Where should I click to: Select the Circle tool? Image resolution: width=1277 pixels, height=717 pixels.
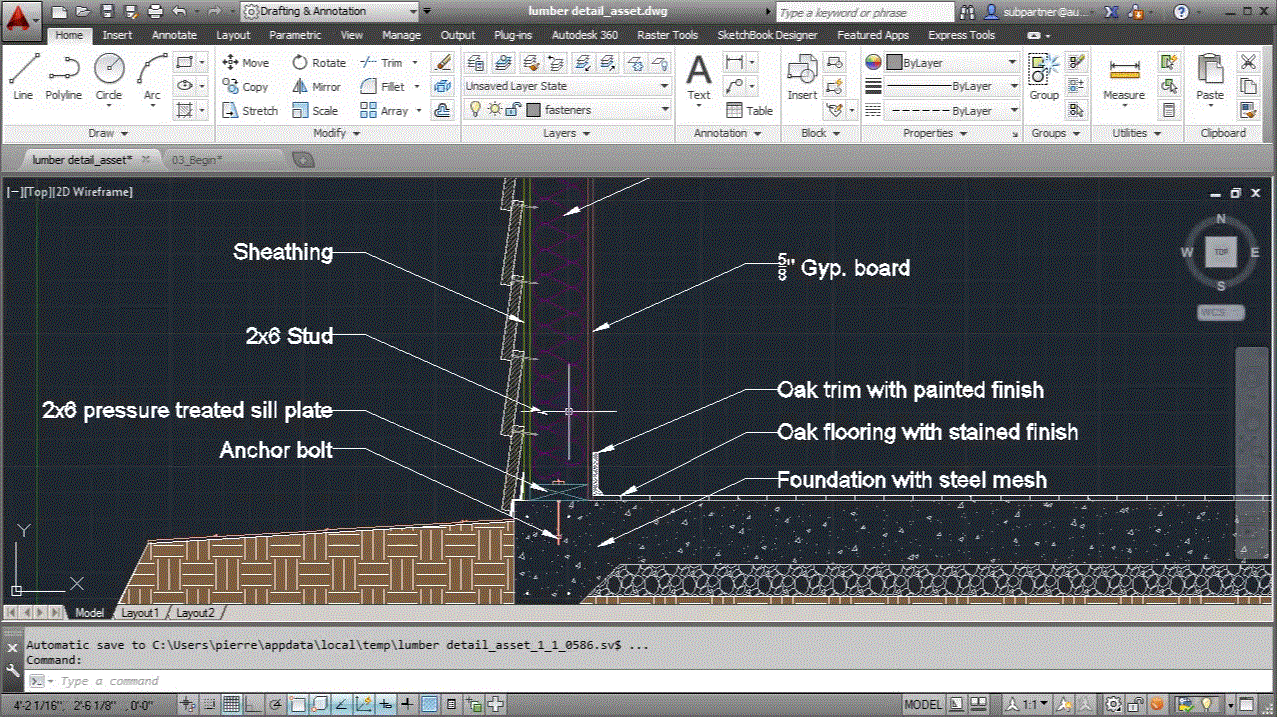click(109, 77)
